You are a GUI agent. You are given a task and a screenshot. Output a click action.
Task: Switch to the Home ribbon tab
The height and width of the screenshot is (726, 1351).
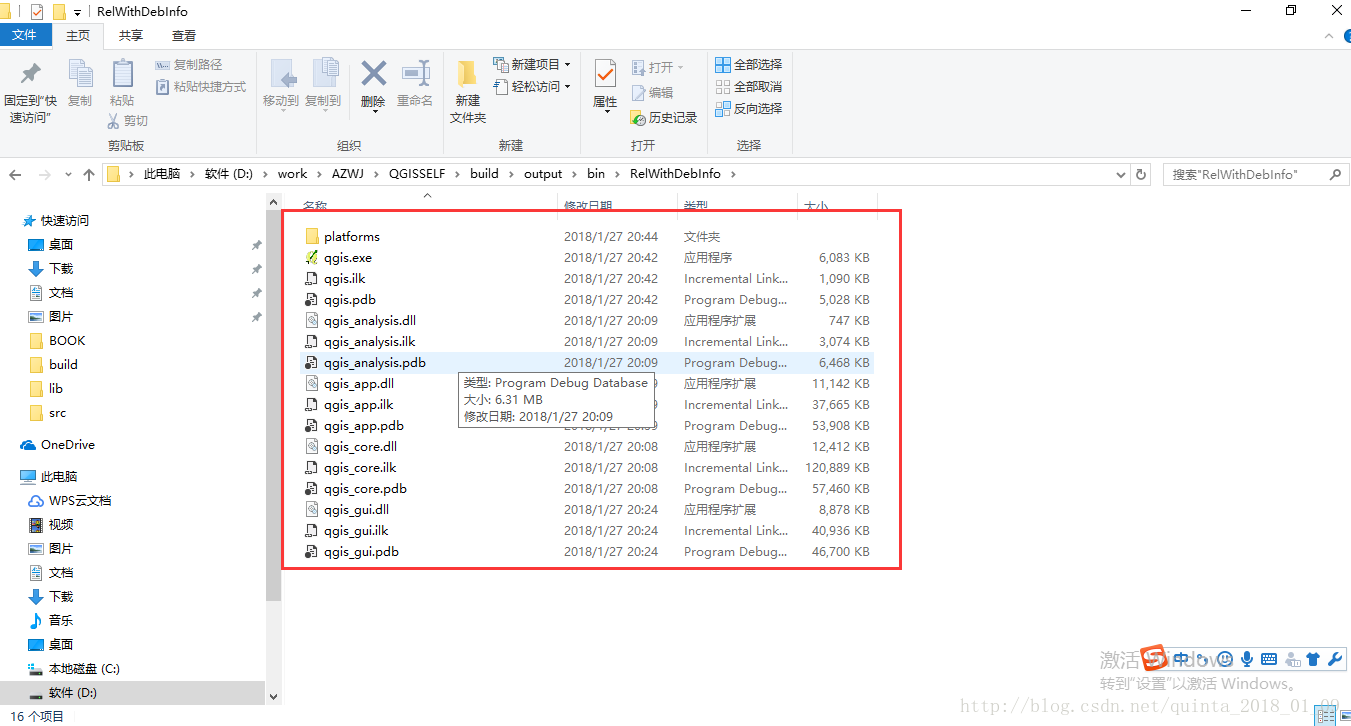pos(78,35)
